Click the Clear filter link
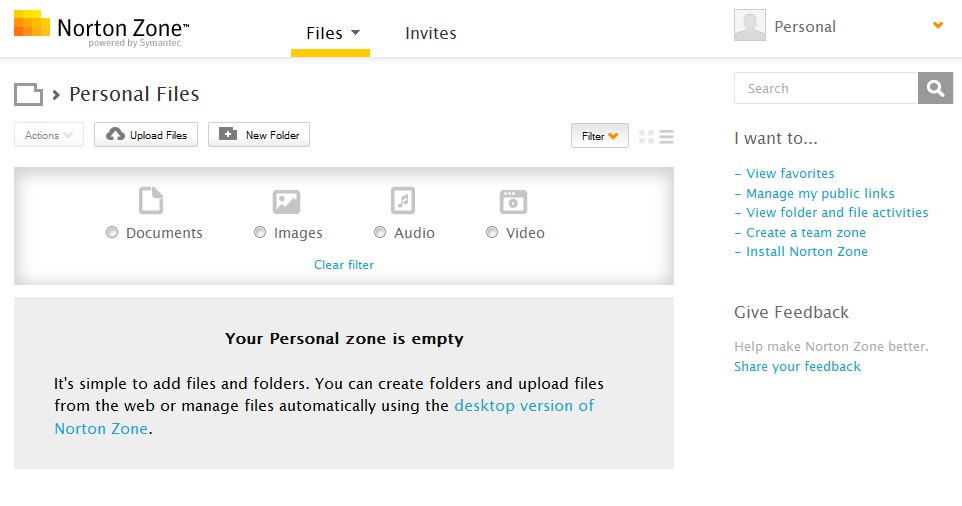Viewport: 962px width, 506px height. click(344, 265)
